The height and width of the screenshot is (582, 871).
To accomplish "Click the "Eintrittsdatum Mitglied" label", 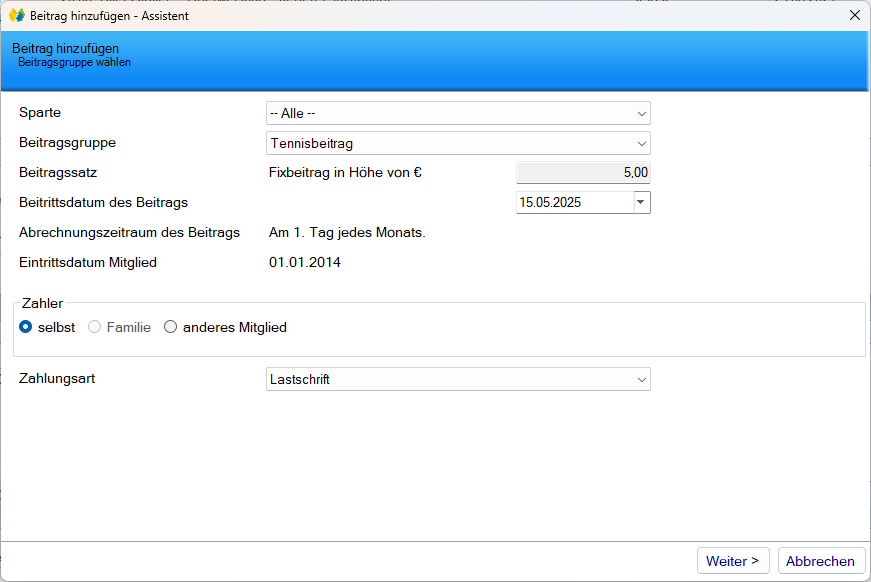I will point(88,263).
